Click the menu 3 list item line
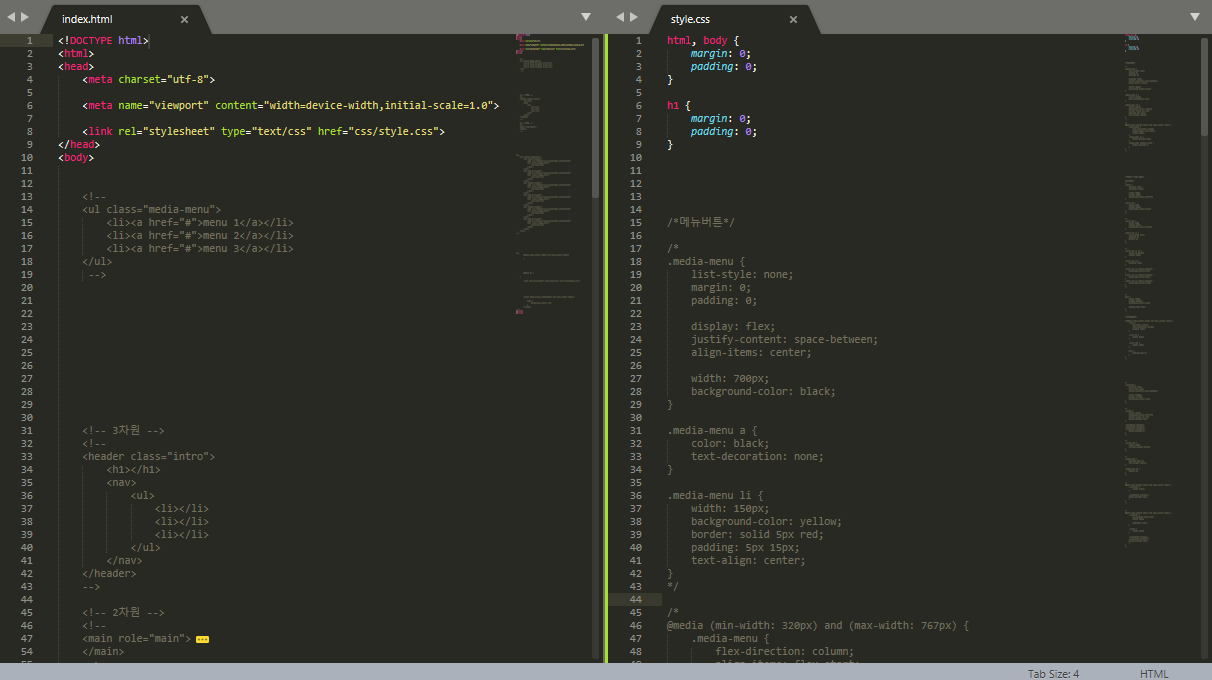Viewport: 1212px width, 680px height. (x=200, y=249)
